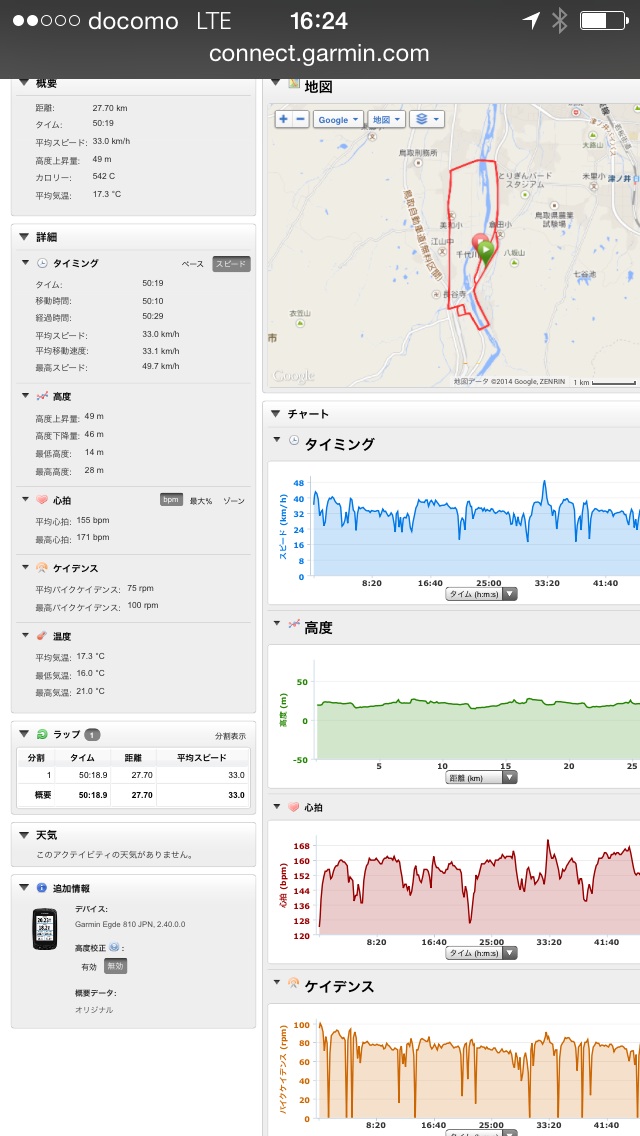The image size is (640, 1136).
Task: Open the 地図 map type dropdown
Action: pyautogui.click(x=386, y=120)
